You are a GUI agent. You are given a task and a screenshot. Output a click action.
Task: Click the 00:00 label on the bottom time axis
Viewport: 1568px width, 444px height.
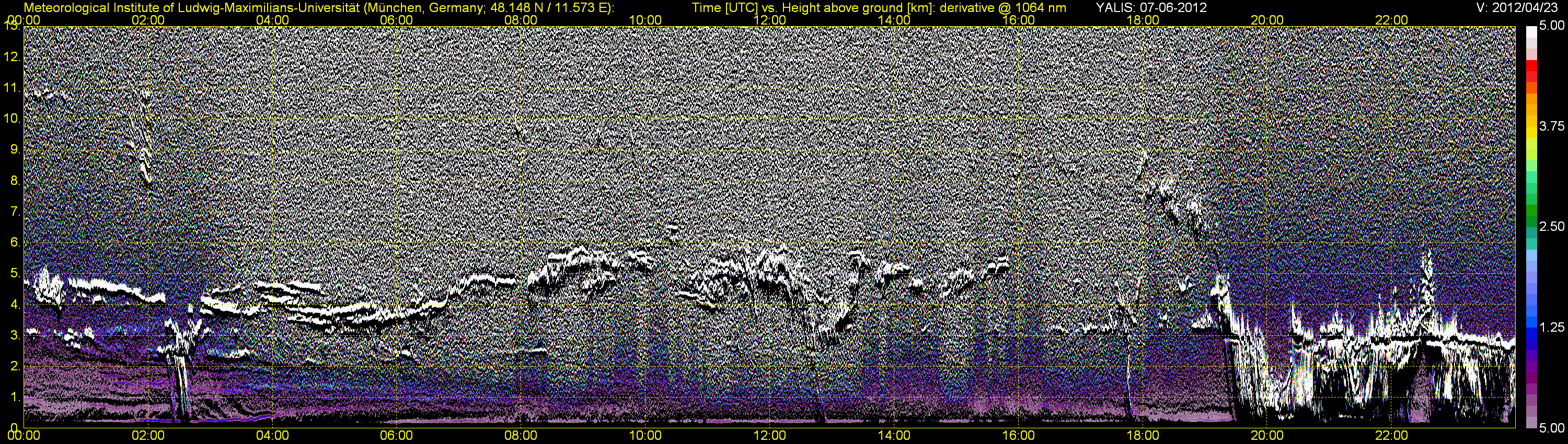24,436
